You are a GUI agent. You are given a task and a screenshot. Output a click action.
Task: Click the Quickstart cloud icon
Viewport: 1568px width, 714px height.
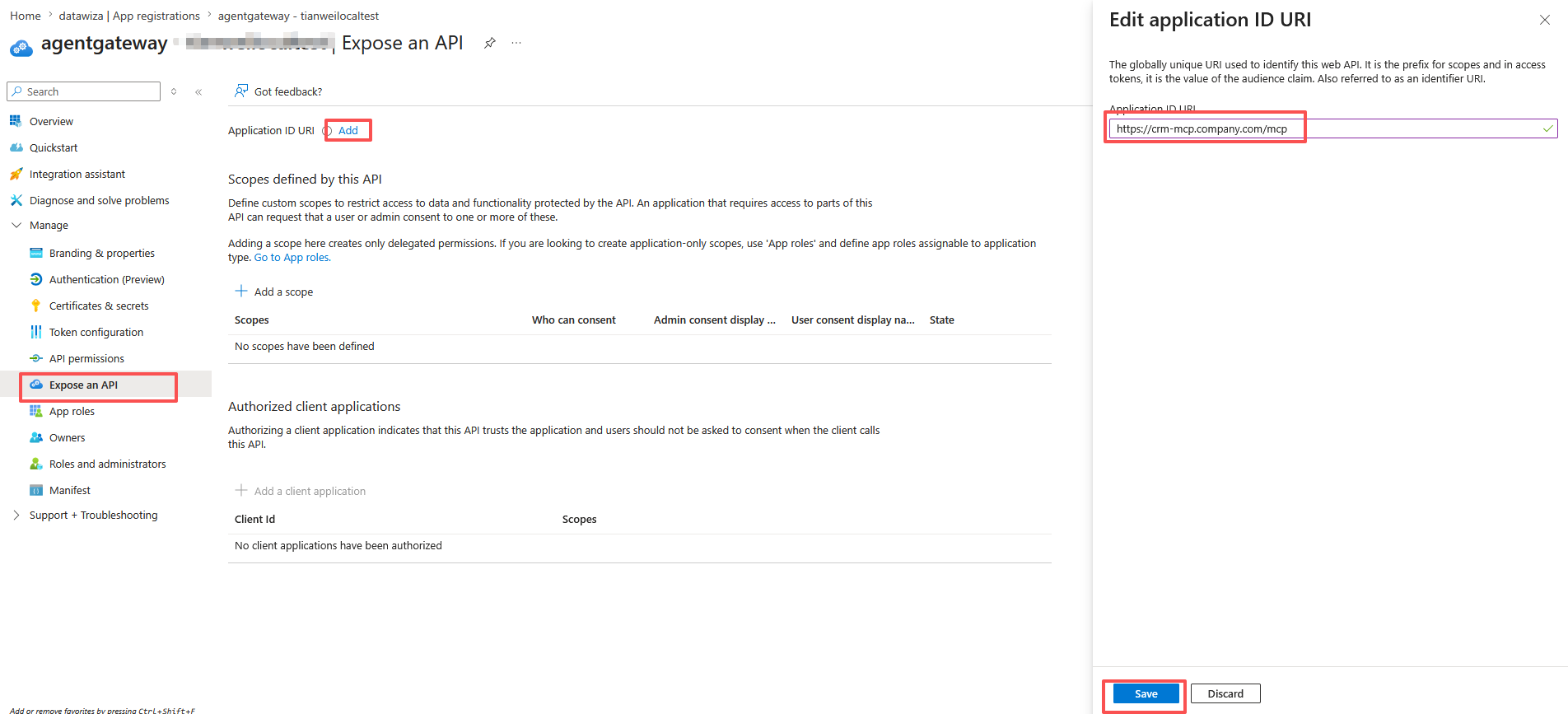tap(16, 147)
